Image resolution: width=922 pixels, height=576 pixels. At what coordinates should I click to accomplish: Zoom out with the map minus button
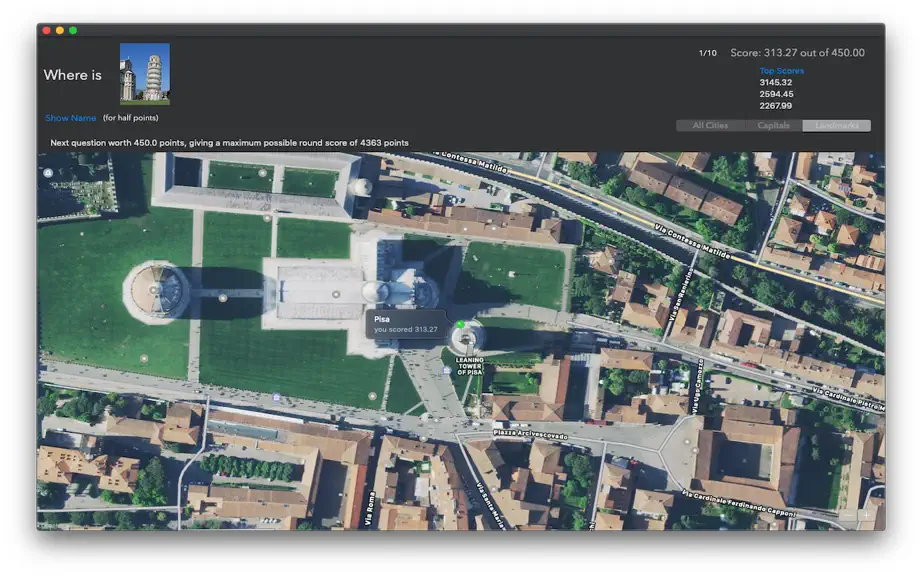[x=848, y=515]
